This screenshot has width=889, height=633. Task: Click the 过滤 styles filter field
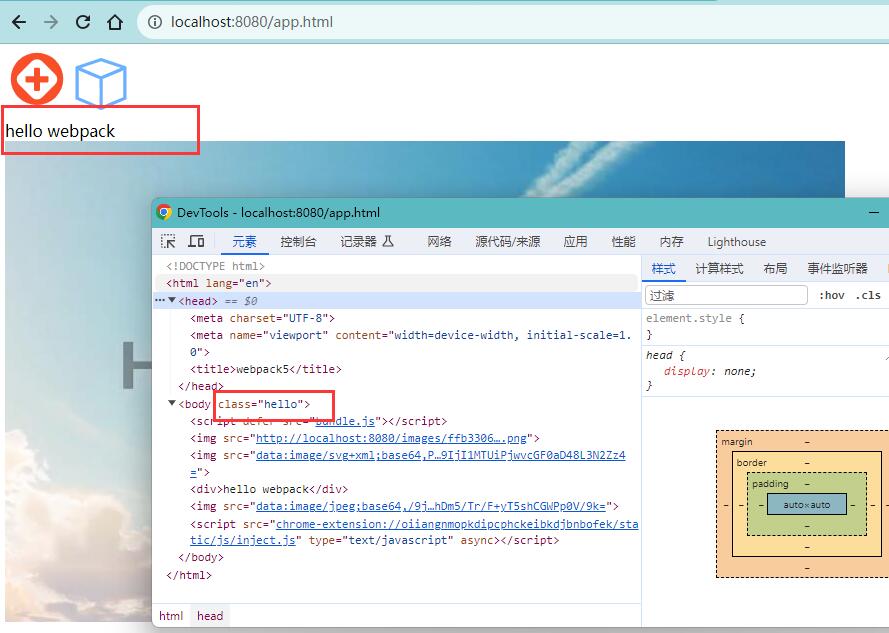point(726,296)
